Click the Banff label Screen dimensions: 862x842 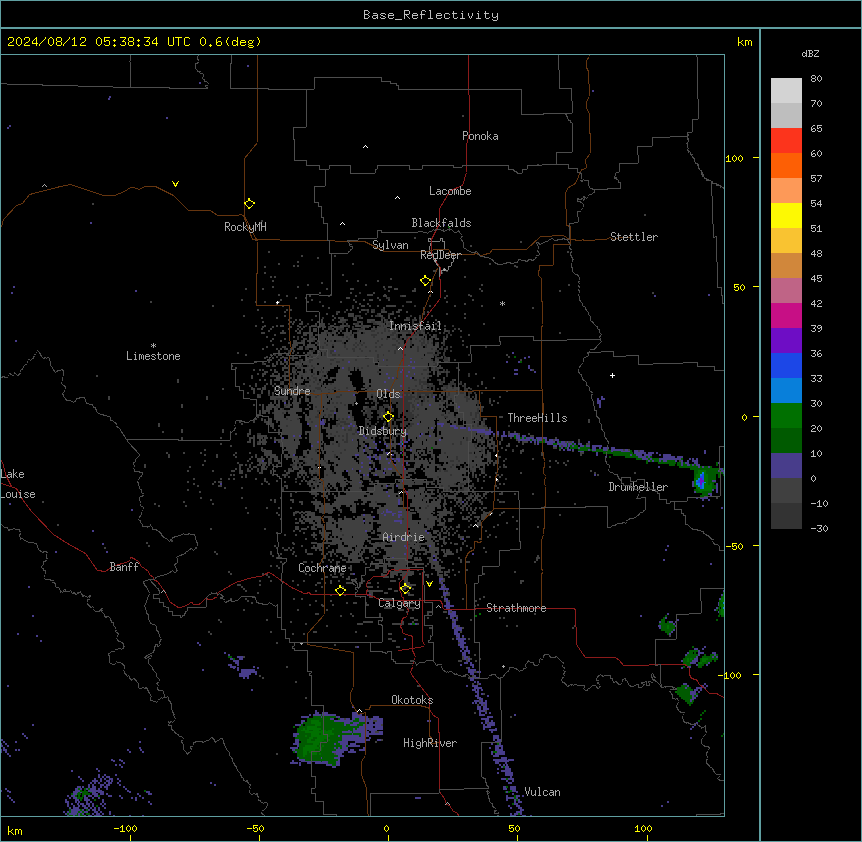click(124, 567)
